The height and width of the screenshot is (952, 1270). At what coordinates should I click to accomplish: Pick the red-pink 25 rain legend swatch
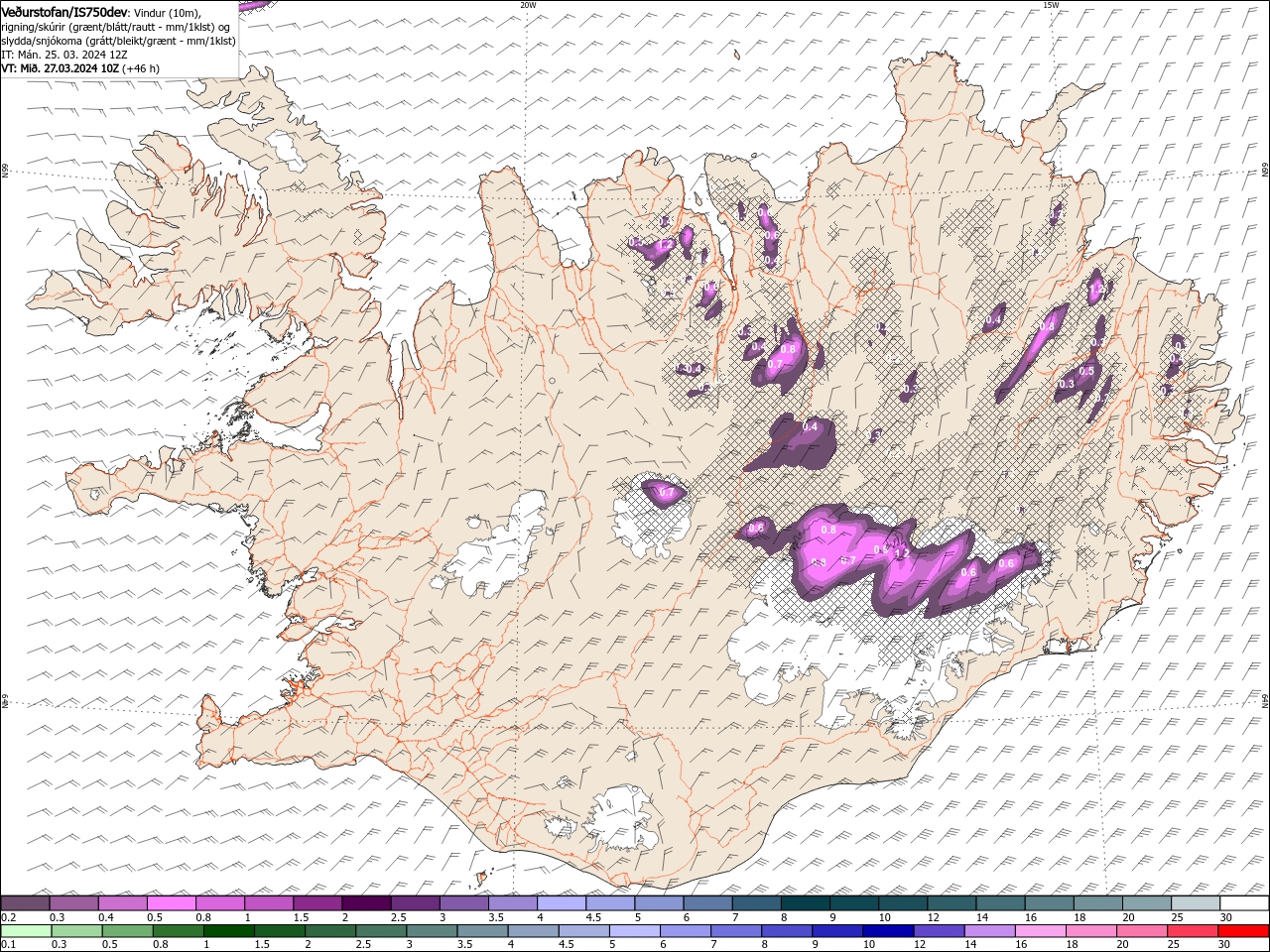tap(1192, 931)
